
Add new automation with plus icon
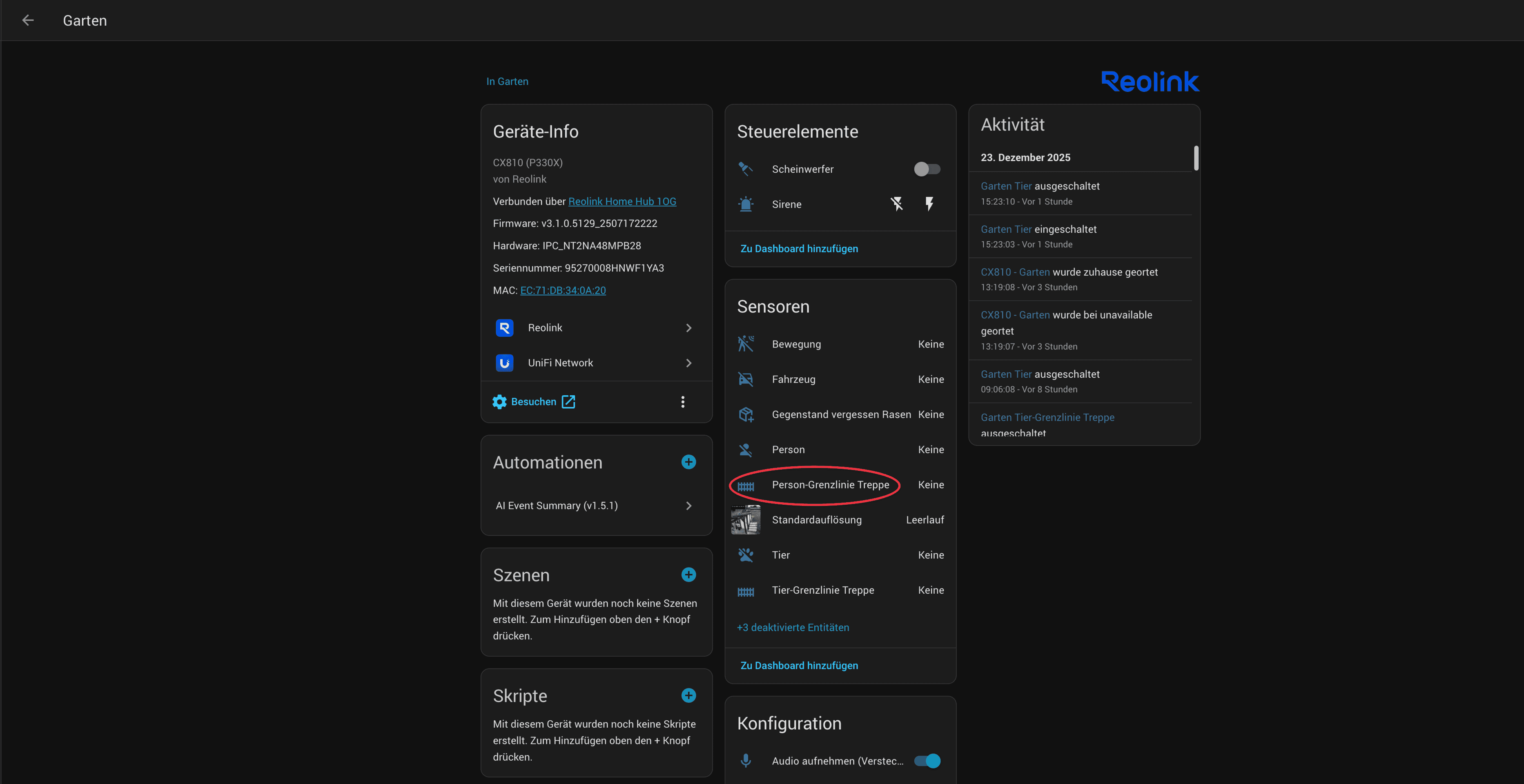[x=688, y=462]
